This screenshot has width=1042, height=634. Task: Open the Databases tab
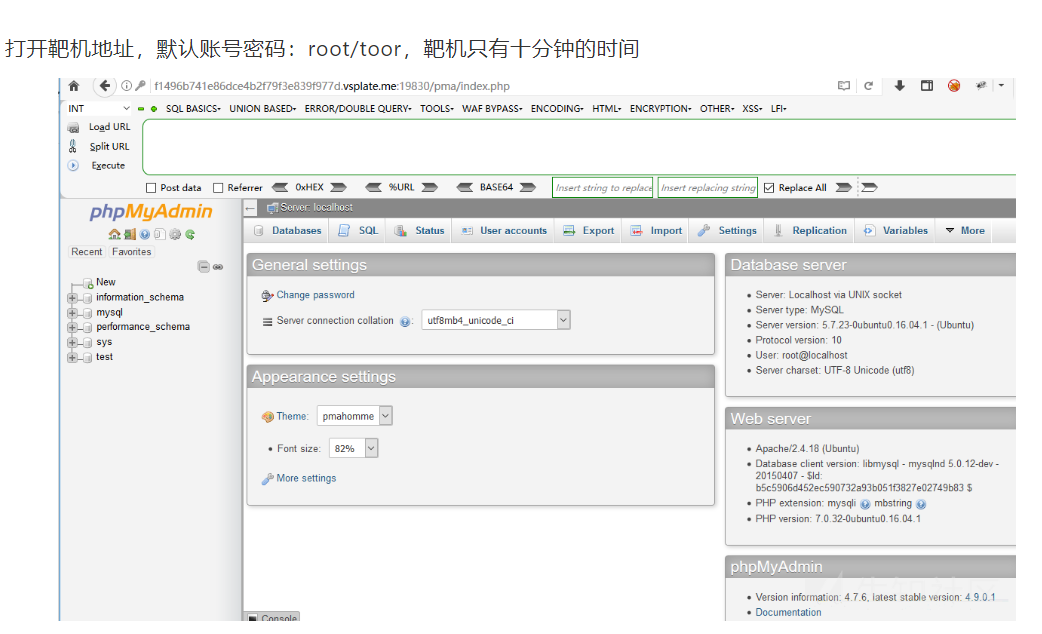coord(288,231)
